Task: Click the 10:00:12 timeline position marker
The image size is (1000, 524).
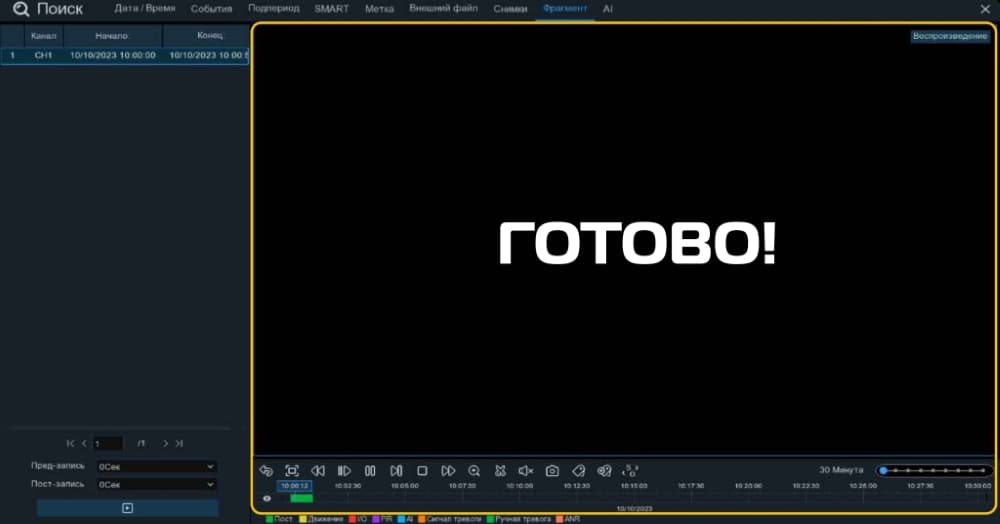Action: pos(295,486)
